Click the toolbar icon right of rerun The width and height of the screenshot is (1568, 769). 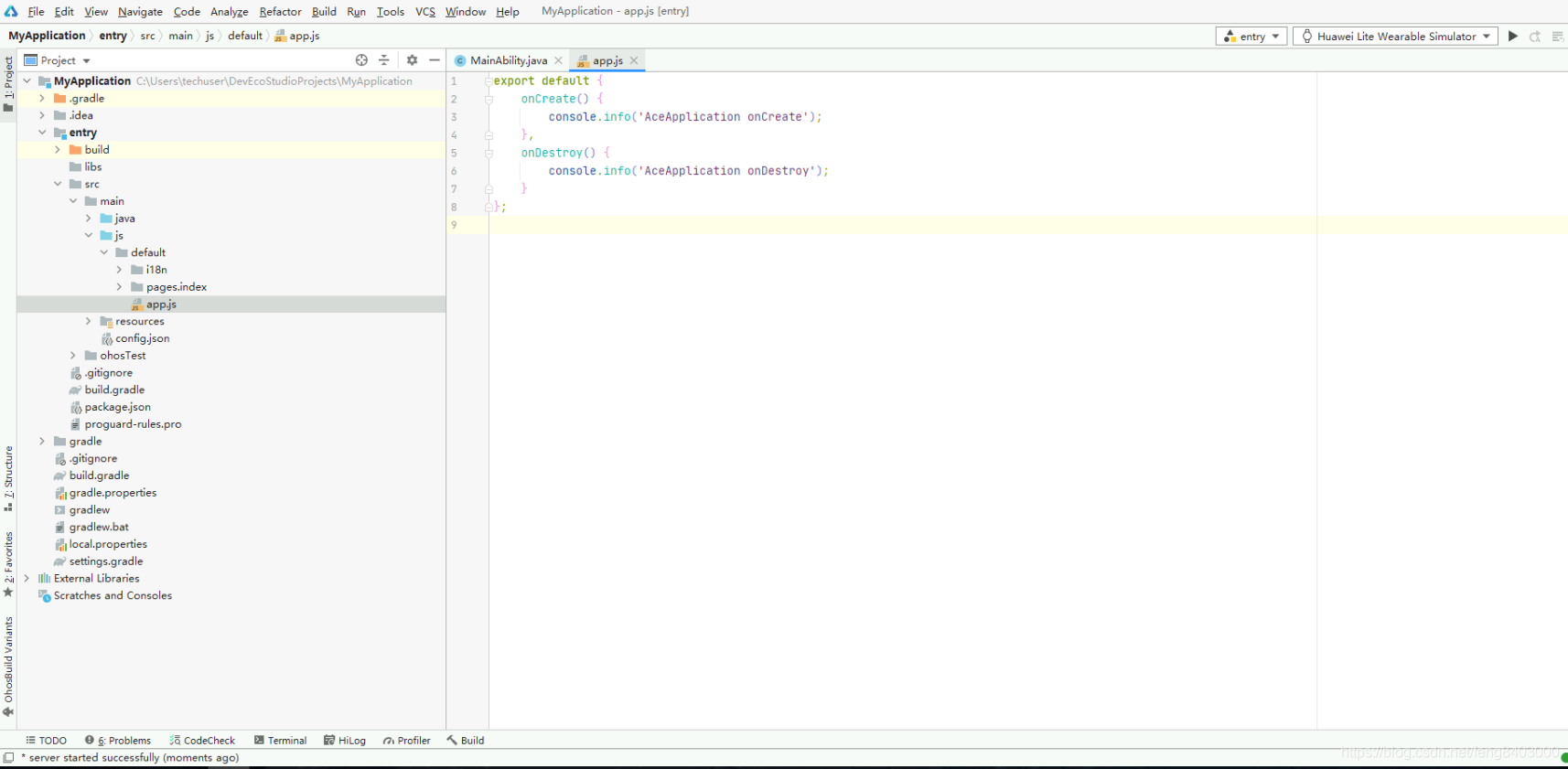pos(1557,36)
